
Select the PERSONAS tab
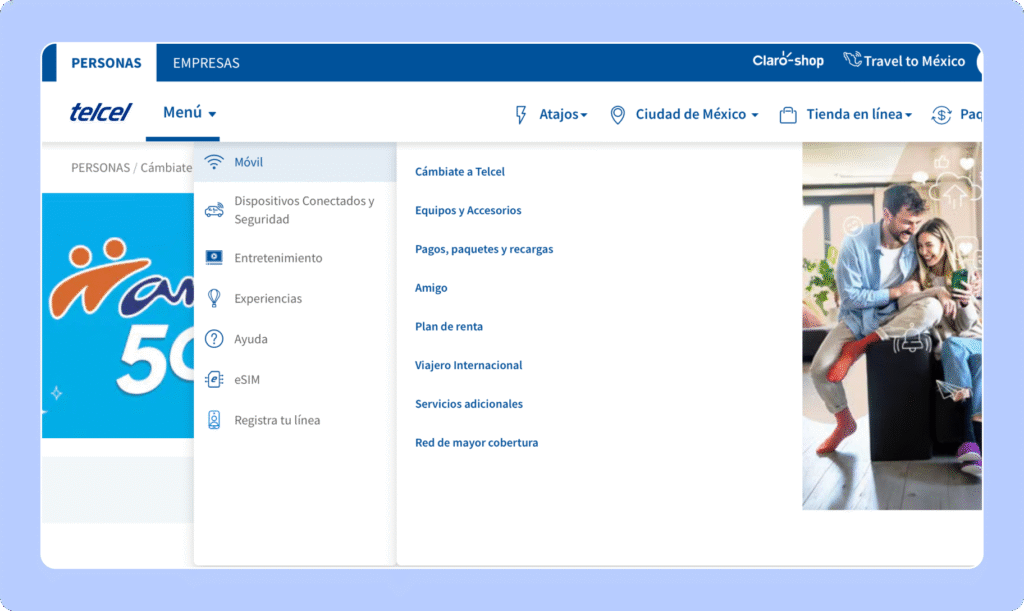[x=106, y=63]
